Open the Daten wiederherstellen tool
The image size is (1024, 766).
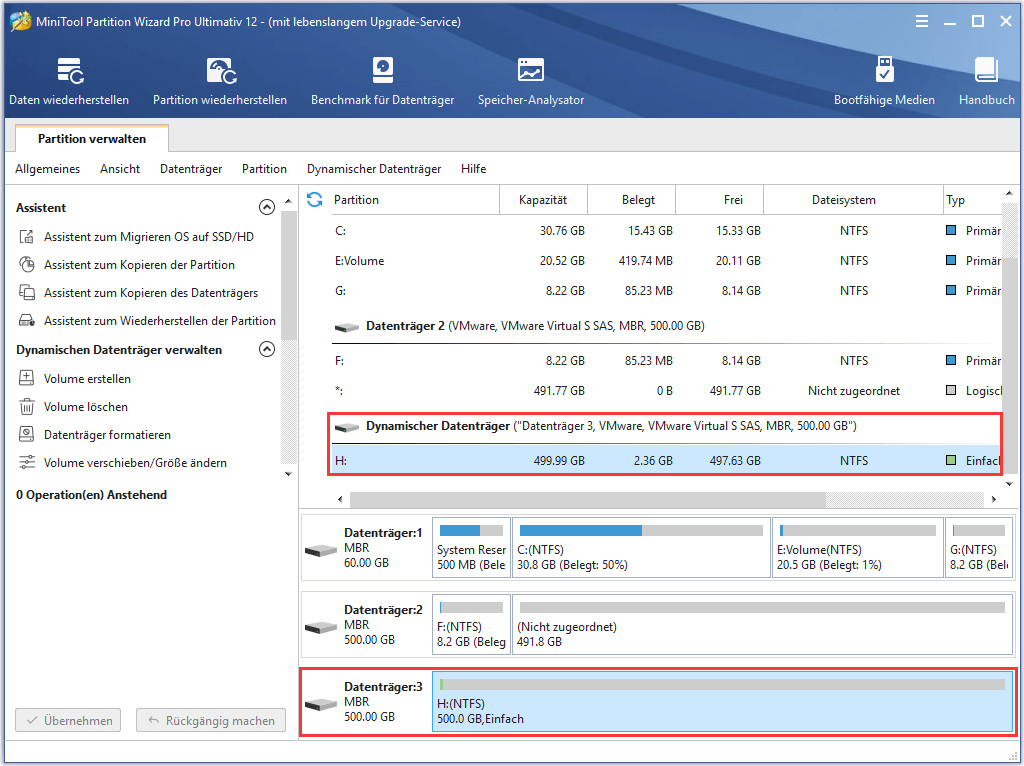click(x=69, y=81)
